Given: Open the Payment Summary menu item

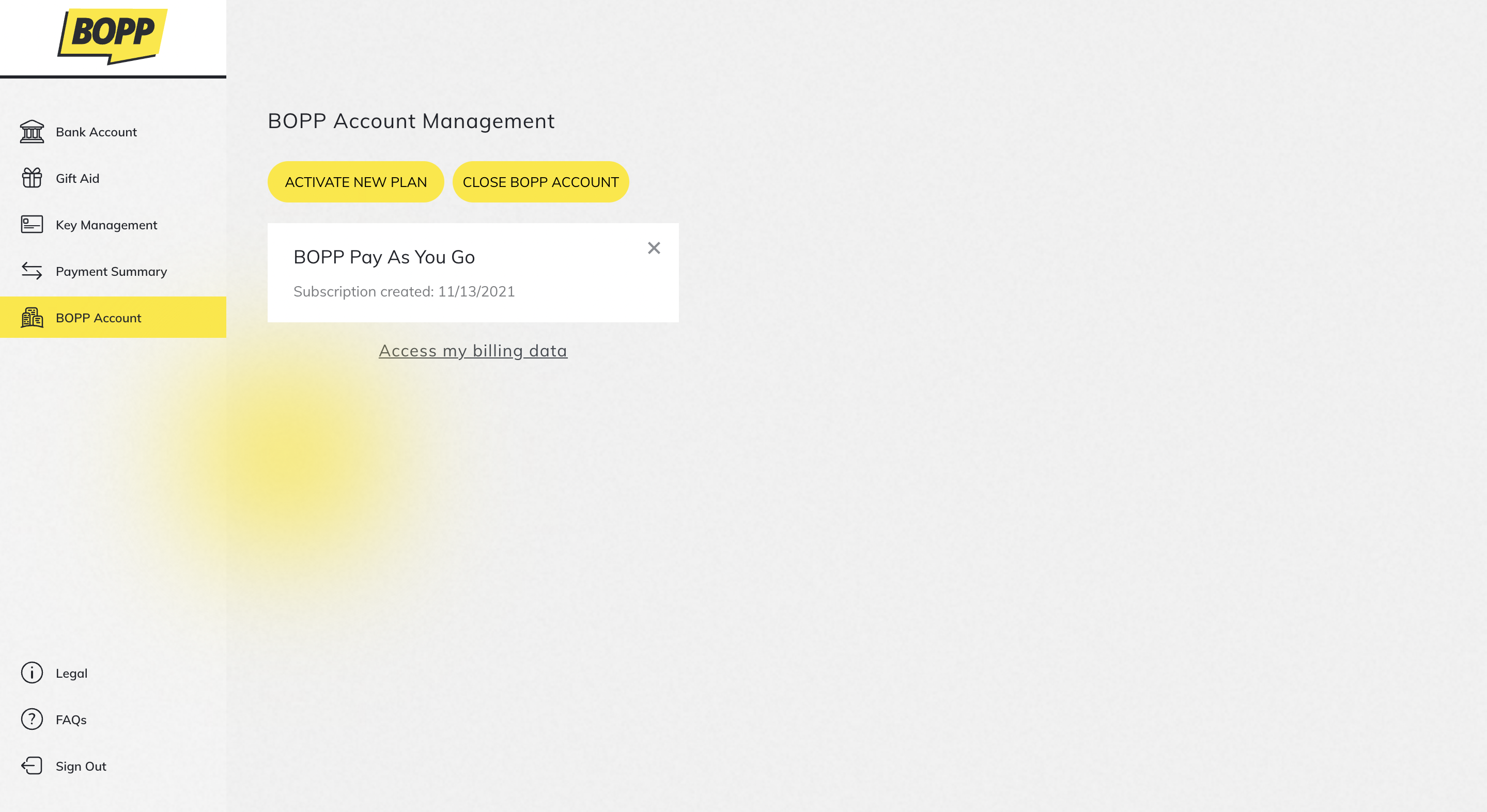Looking at the screenshot, I should tap(113, 271).
